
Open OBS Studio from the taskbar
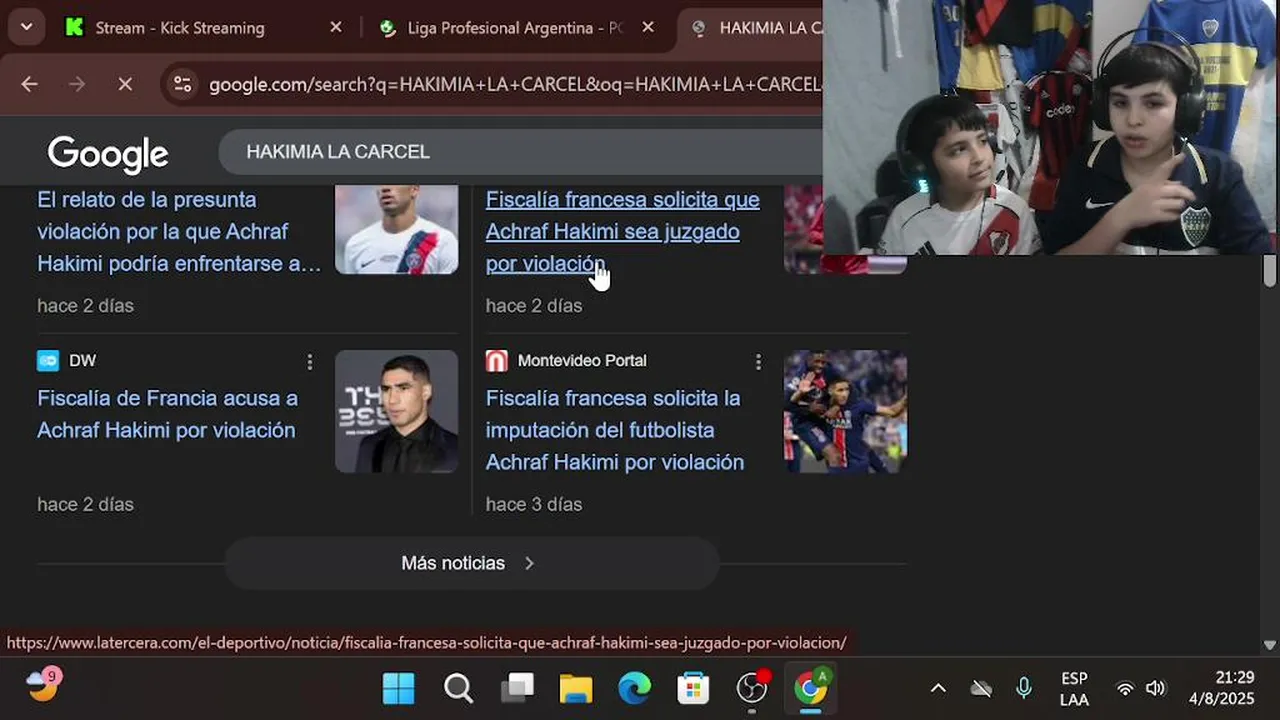(x=752, y=688)
